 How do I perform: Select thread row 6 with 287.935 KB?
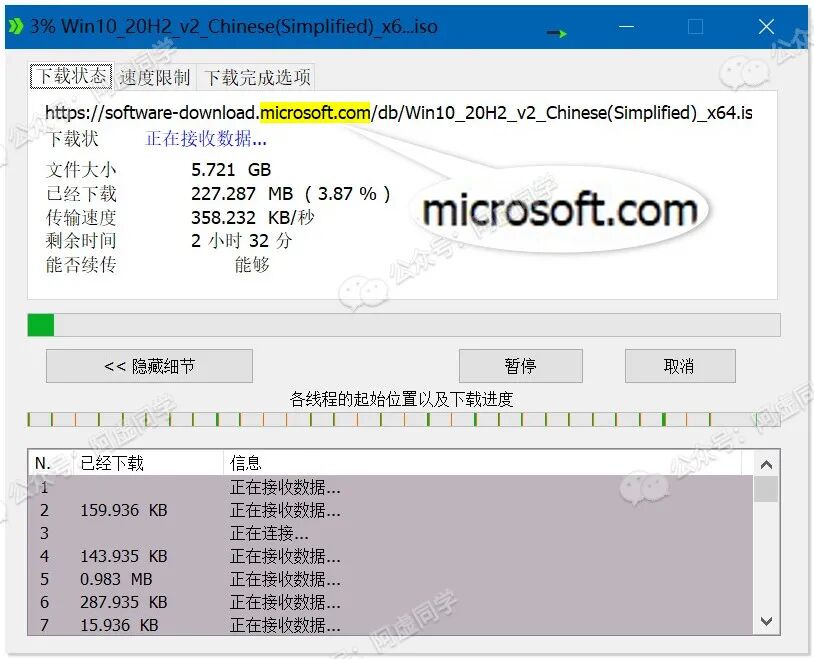[x=390, y=602]
